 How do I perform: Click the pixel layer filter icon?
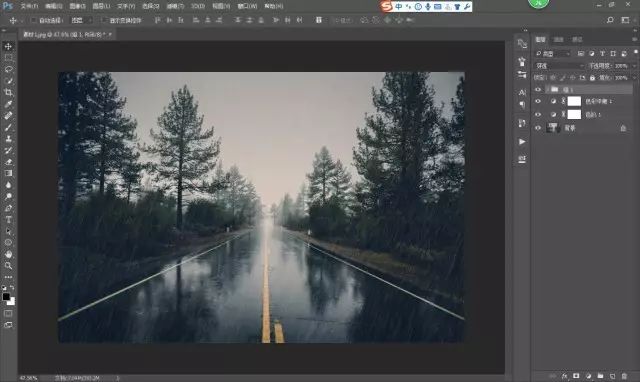581,53
